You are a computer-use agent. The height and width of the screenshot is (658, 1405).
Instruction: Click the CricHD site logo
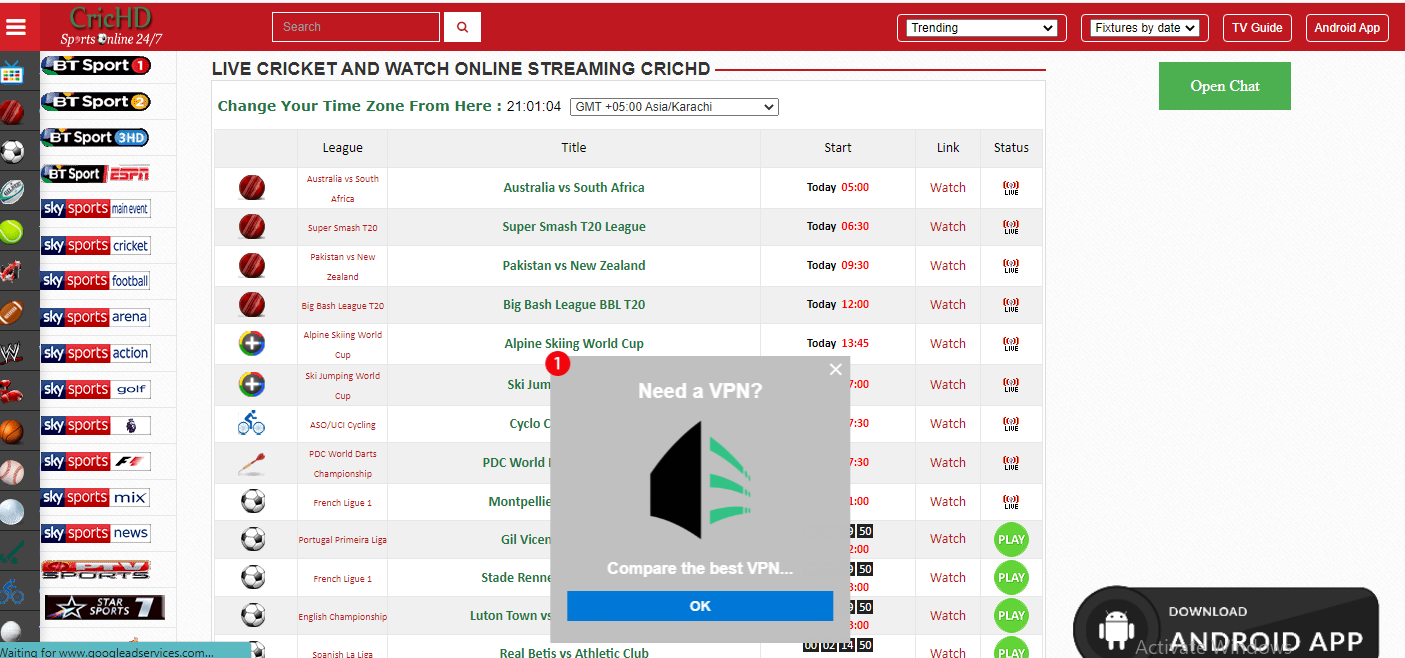click(x=110, y=27)
